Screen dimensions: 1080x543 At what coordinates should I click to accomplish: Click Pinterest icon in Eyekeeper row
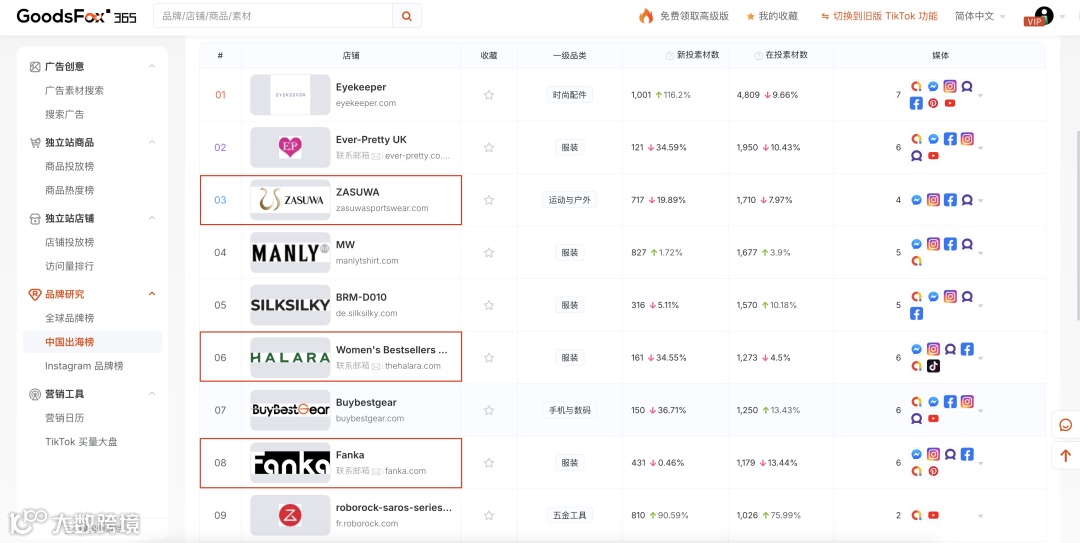933,103
